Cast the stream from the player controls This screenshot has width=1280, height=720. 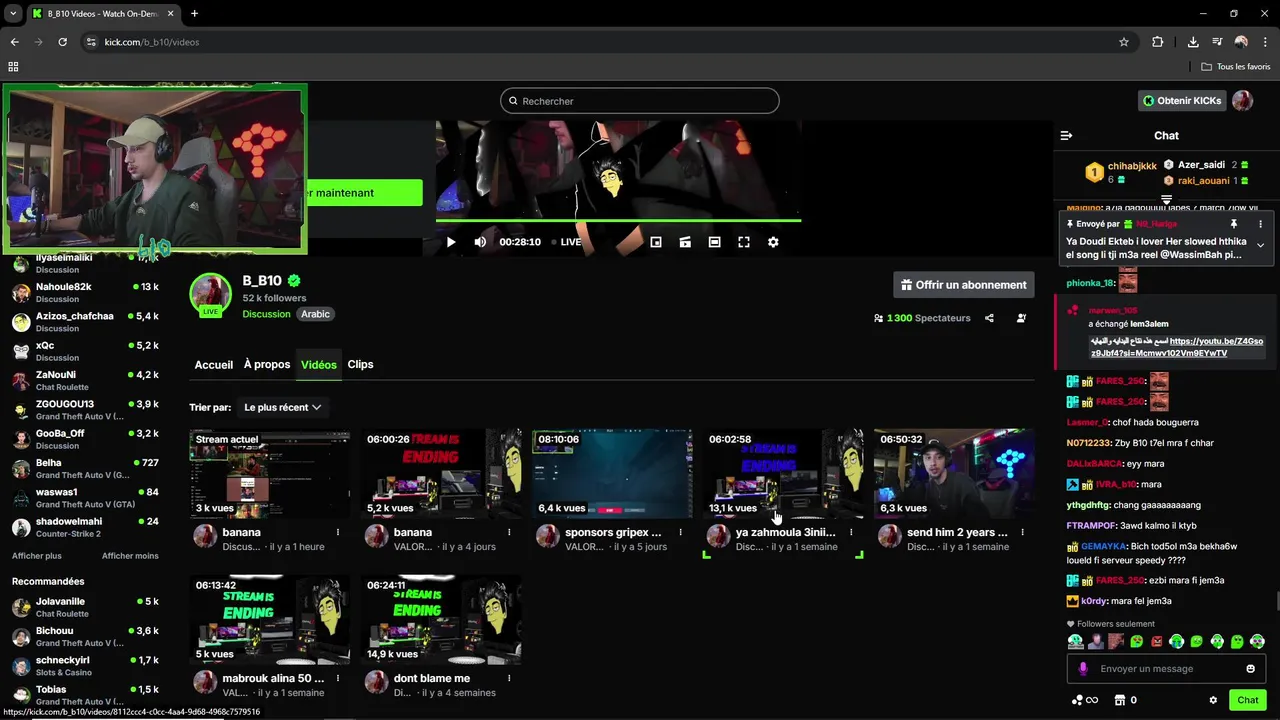[x=685, y=242]
